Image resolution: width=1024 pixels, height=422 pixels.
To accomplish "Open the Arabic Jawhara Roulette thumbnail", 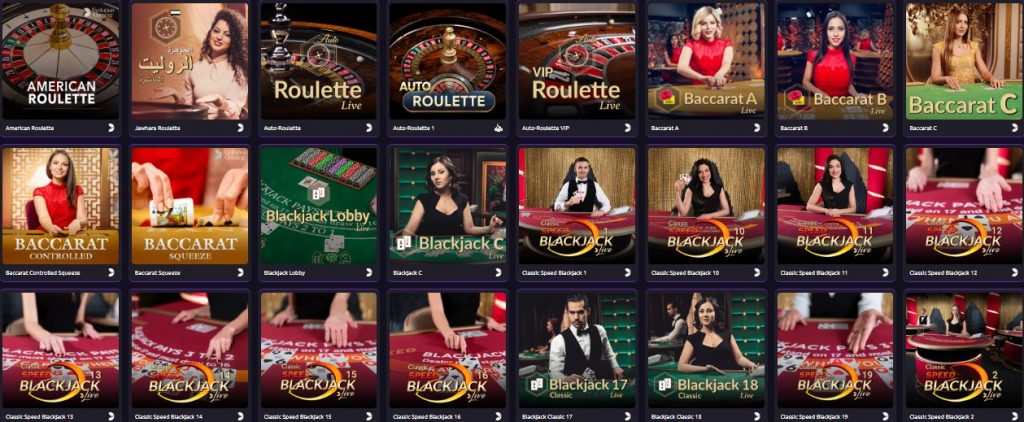I will (189, 61).
